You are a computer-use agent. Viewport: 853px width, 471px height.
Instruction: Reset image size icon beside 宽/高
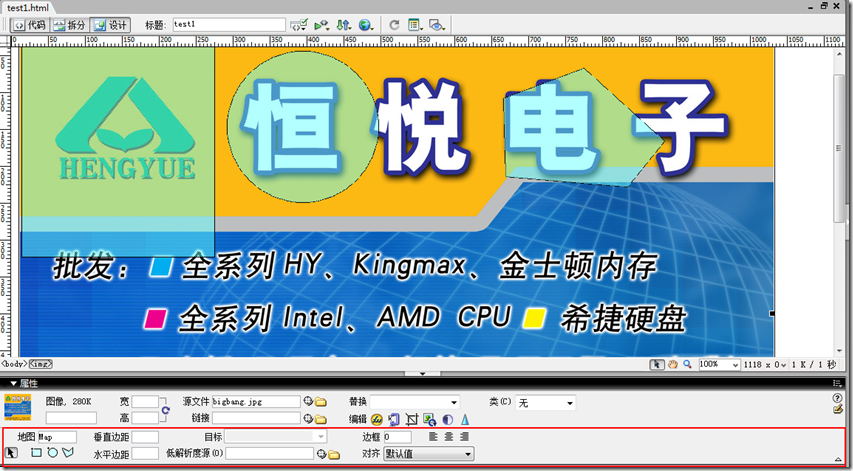[x=165, y=410]
